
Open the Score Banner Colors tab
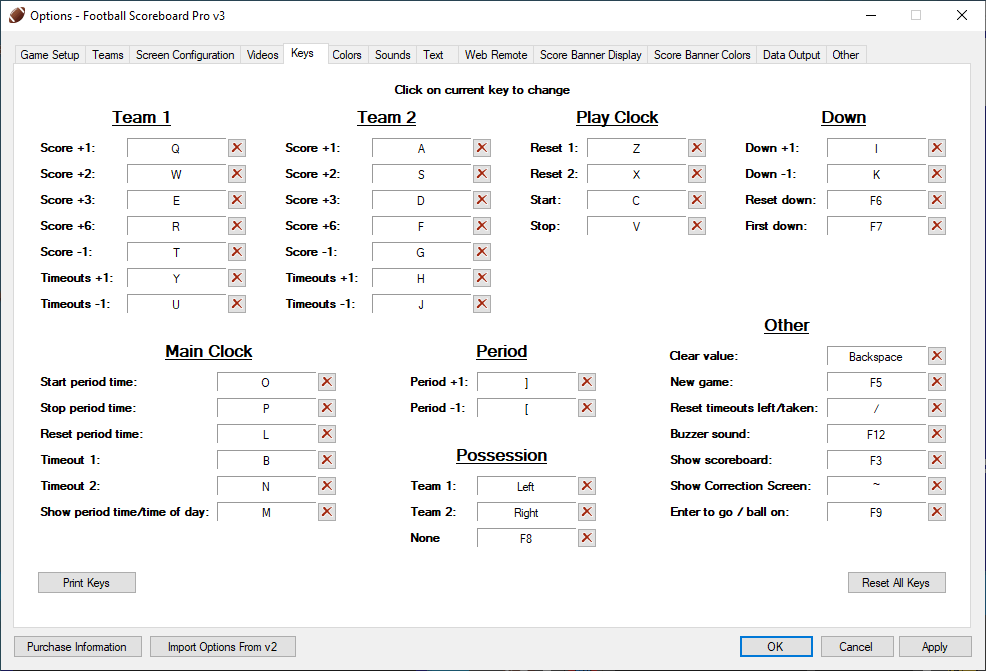point(702,55)
